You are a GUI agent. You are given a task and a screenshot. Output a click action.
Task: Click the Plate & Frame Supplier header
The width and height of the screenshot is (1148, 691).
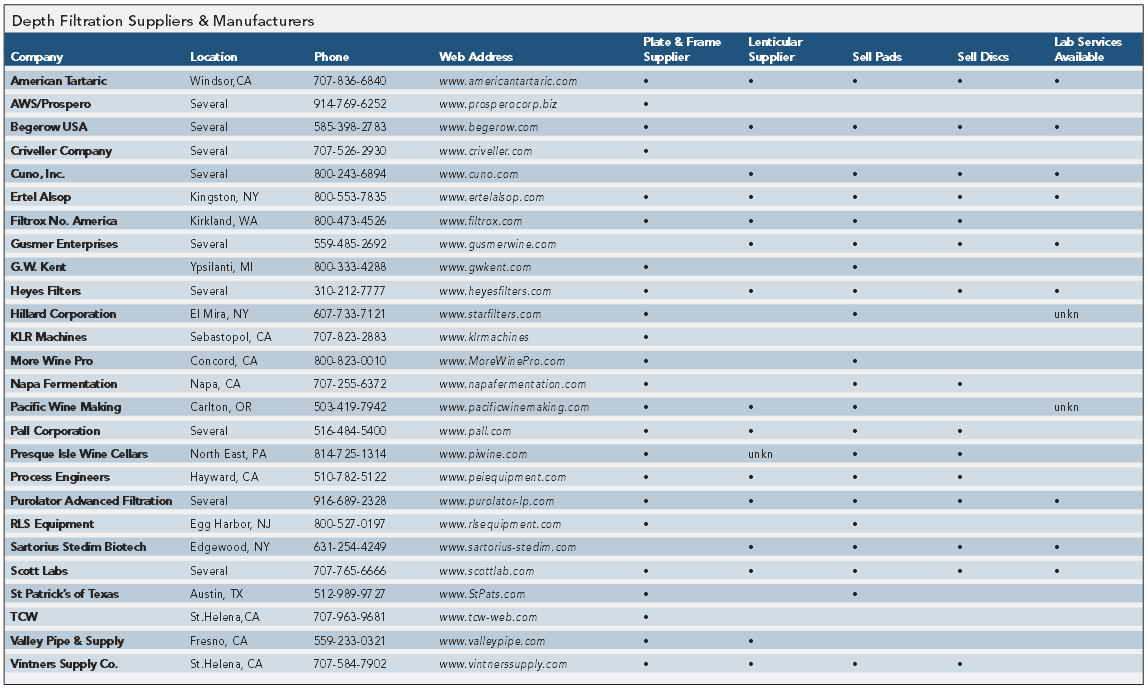point(682,50)
